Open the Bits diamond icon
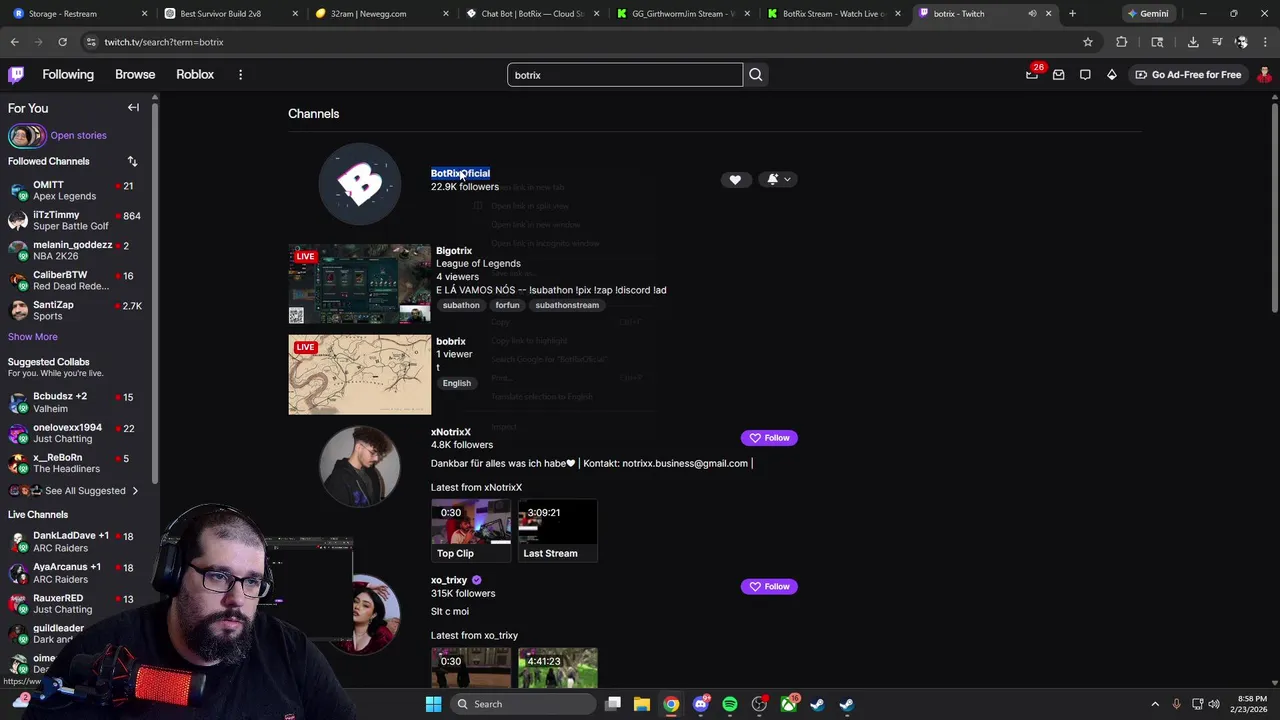Screen dimensions: 1280x720 tap(1112, 75)
